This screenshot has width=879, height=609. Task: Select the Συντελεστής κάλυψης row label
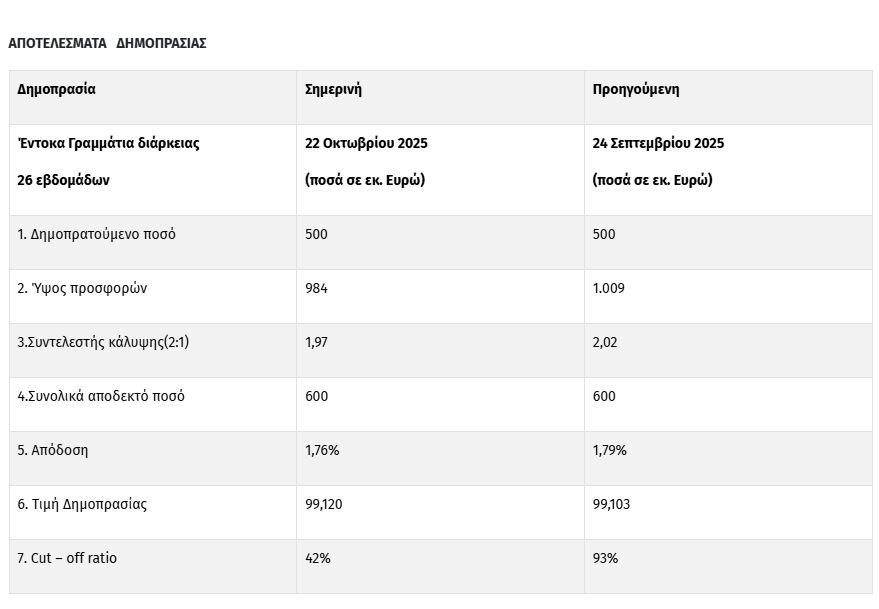[103, 342]
